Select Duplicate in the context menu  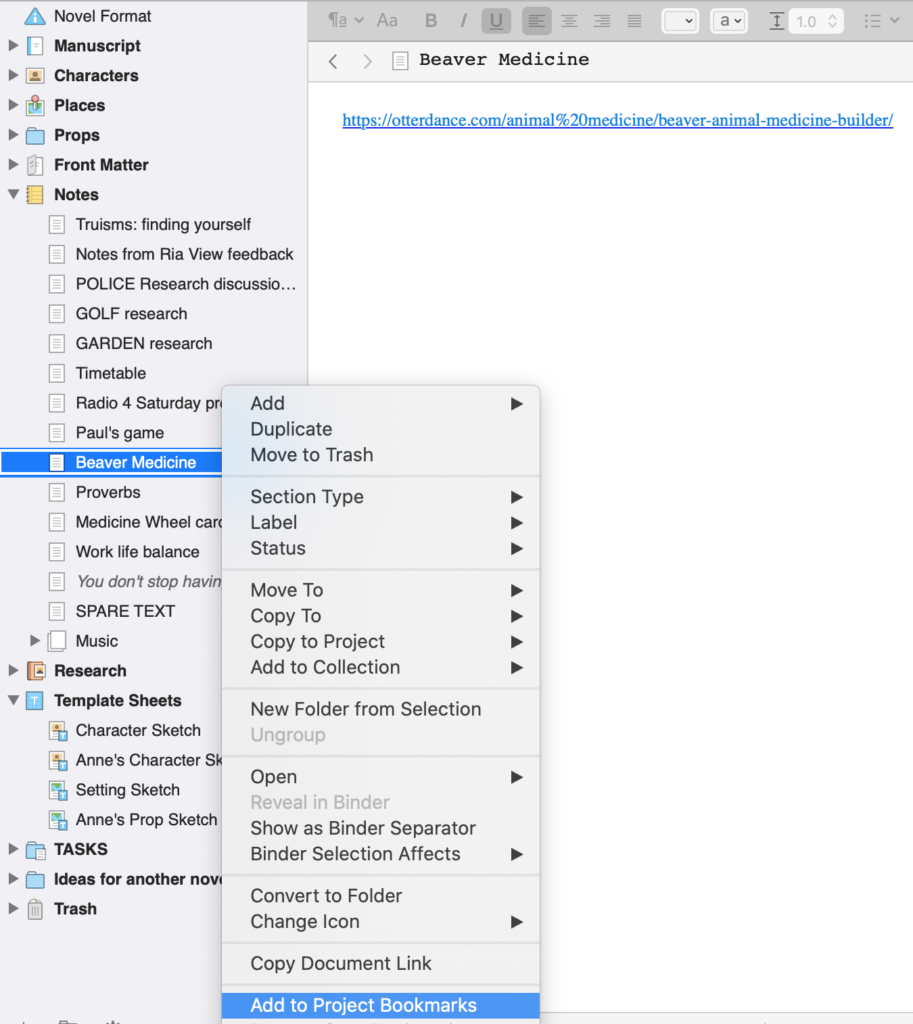coord(290,428)
